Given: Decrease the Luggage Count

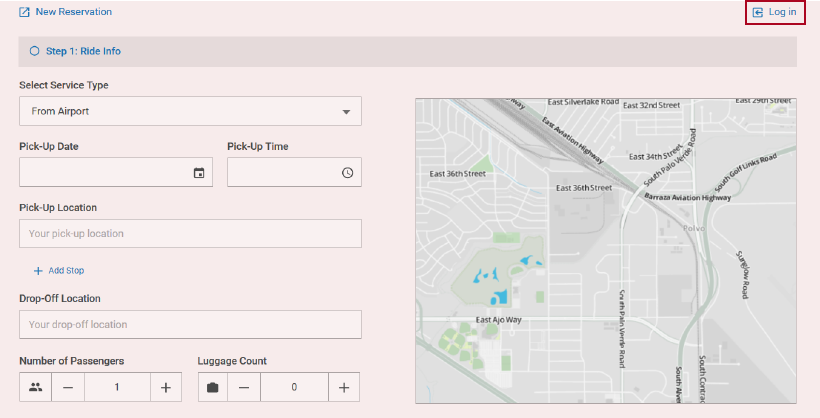Looking at the screenshot, I should 244,387.
